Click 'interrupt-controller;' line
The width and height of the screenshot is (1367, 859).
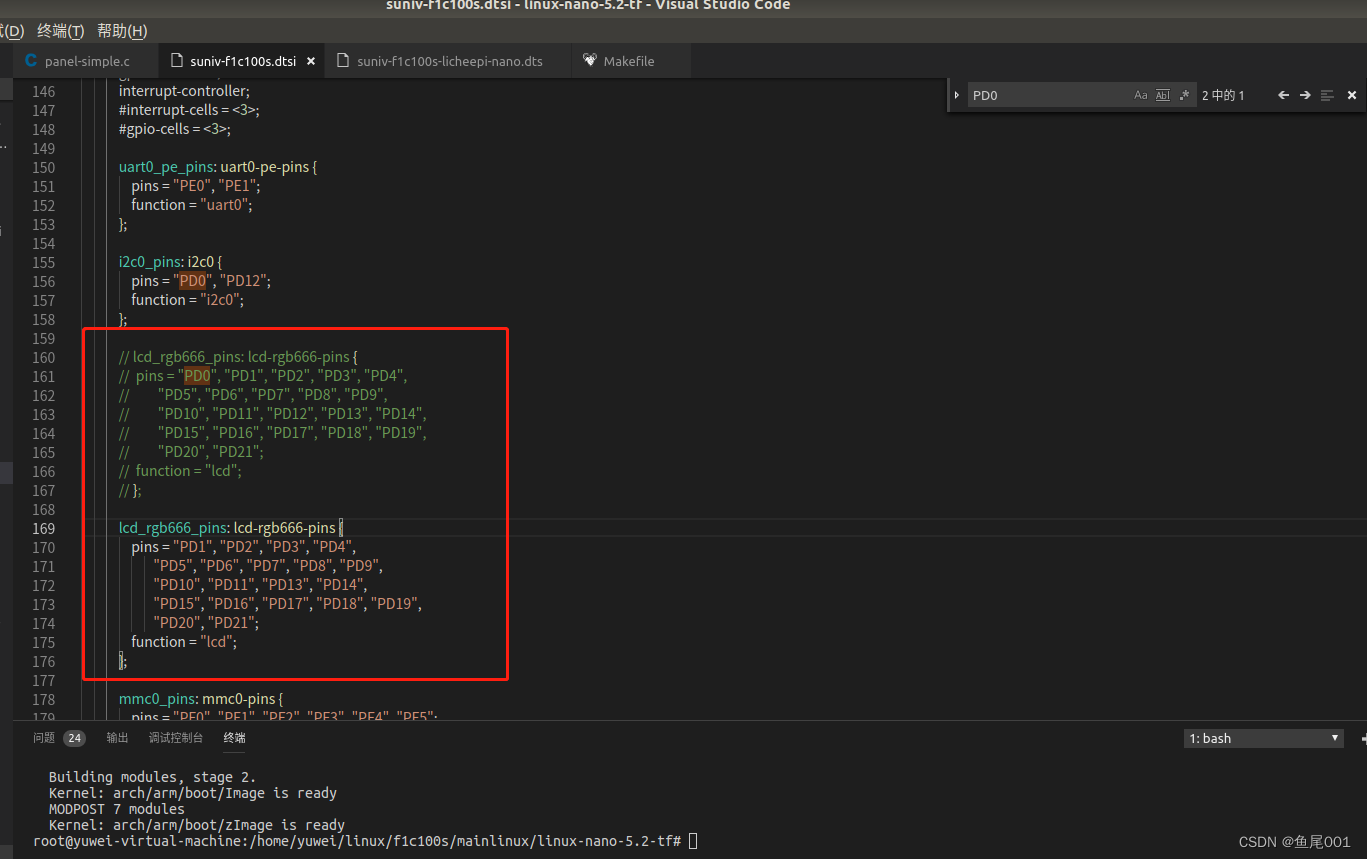coord(185,91)
